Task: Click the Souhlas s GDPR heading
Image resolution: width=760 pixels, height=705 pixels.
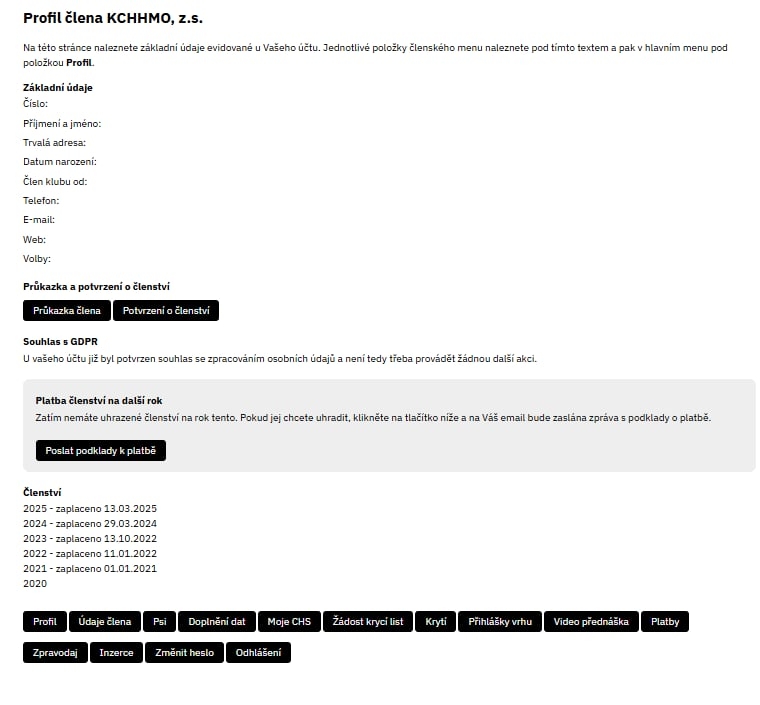Action: coord(60,342)
